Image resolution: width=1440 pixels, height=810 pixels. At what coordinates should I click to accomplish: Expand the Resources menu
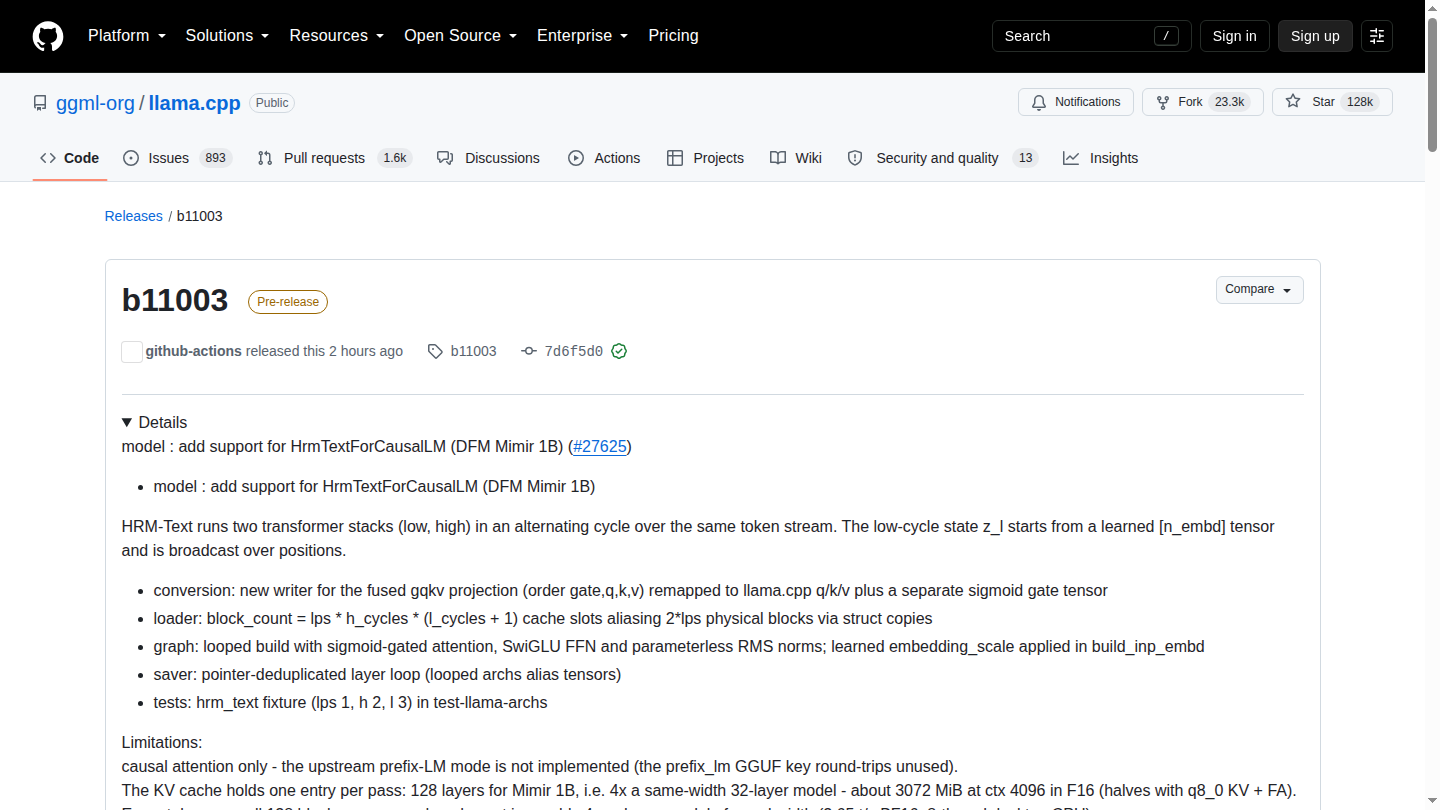pyautogui.click(x=337, y=36)
